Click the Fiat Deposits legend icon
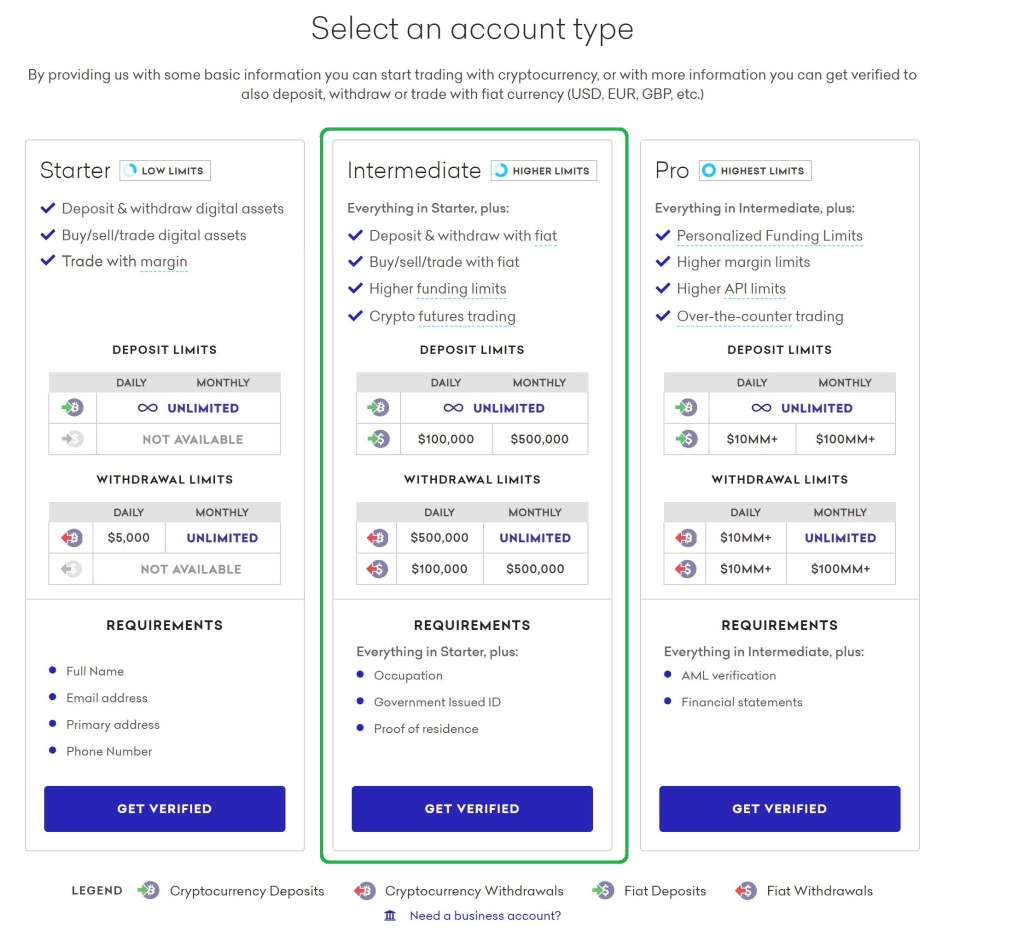This screenshot has width=1024, height=947. point(603,891)
